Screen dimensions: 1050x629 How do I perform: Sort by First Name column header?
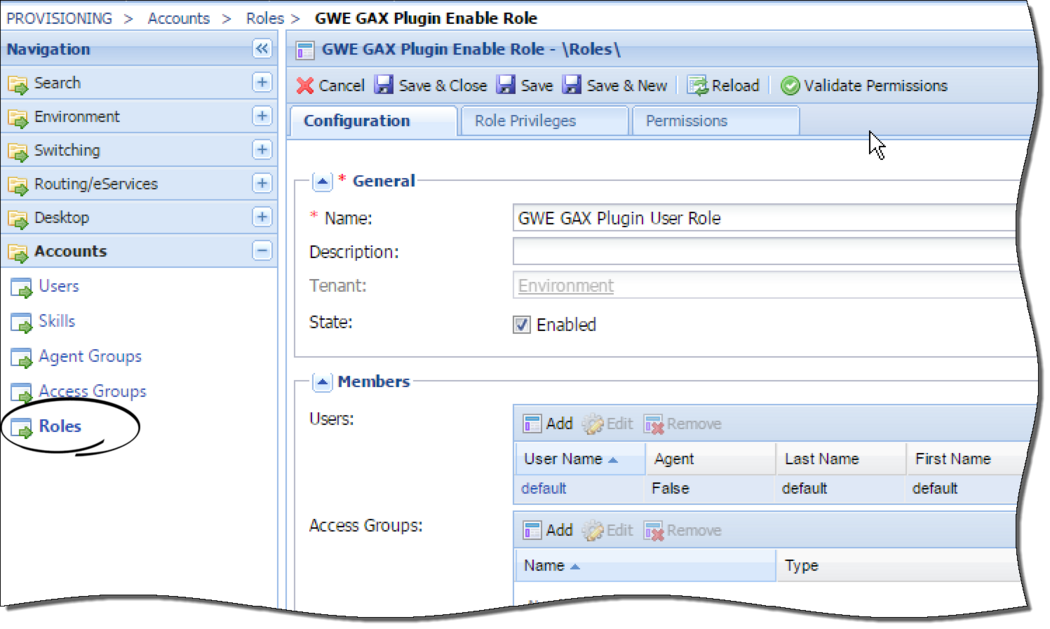964,459
